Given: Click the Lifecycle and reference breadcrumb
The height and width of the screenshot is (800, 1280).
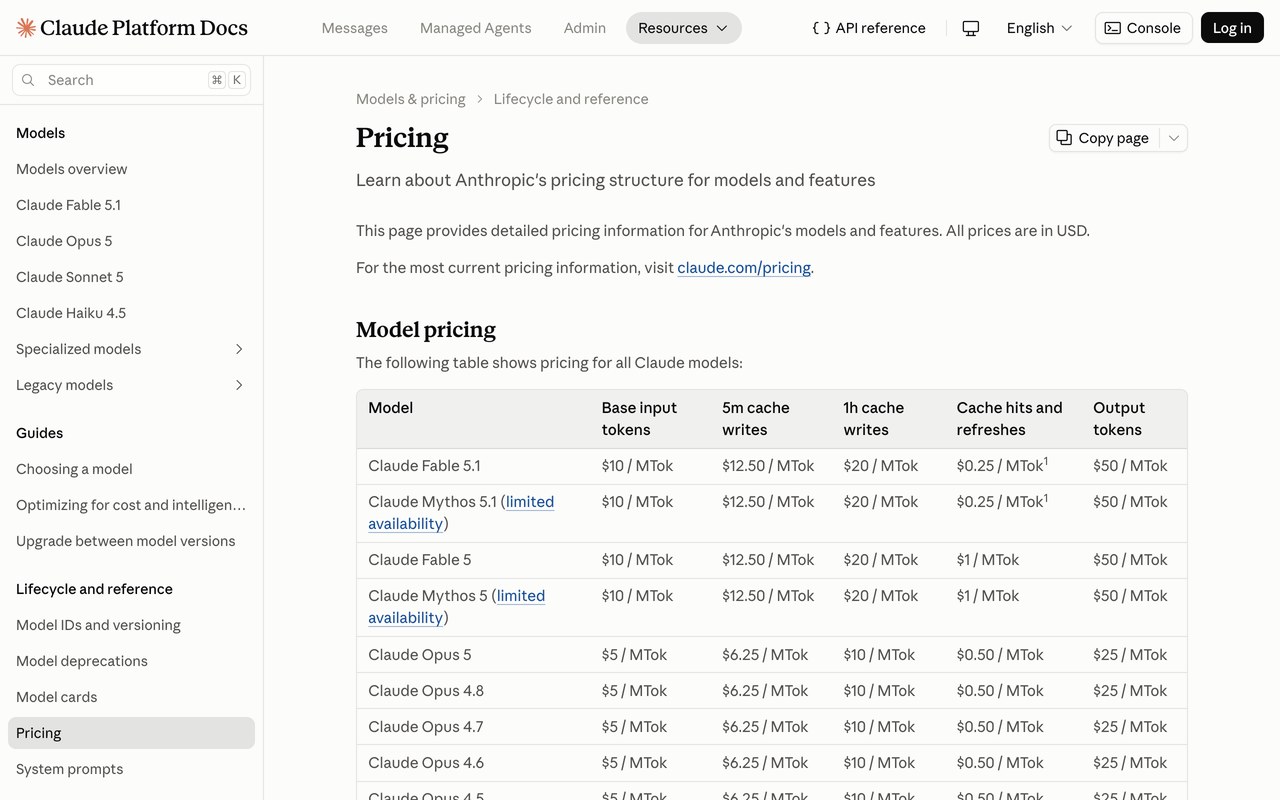Looking at the screenshot, I should coord(571,99).
